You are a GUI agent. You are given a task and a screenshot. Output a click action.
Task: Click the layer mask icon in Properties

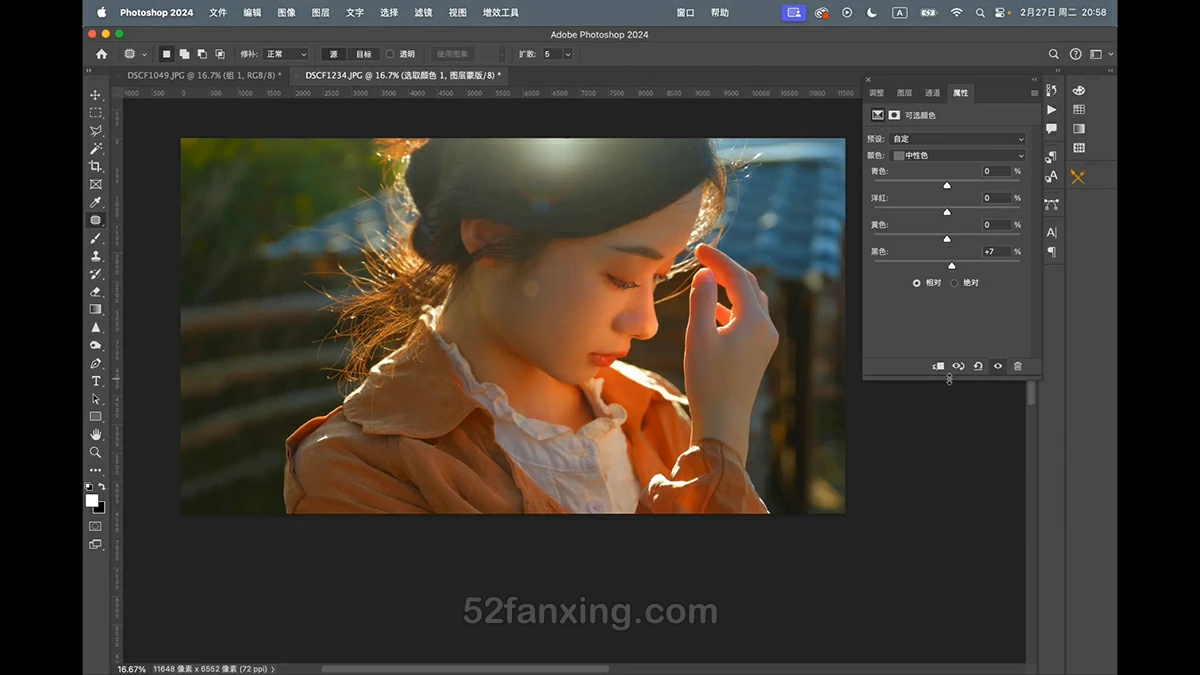tap(894, 115)
